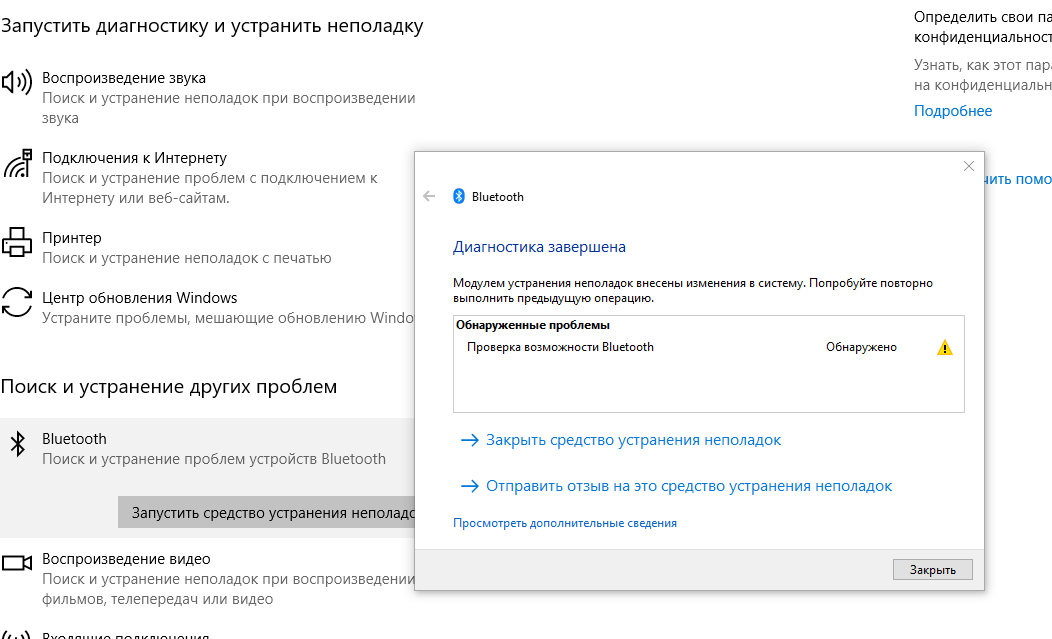Click the 'Закрыть' button in dialog
The width and height of the screenshot is (1052, 639).
[933, 569]
